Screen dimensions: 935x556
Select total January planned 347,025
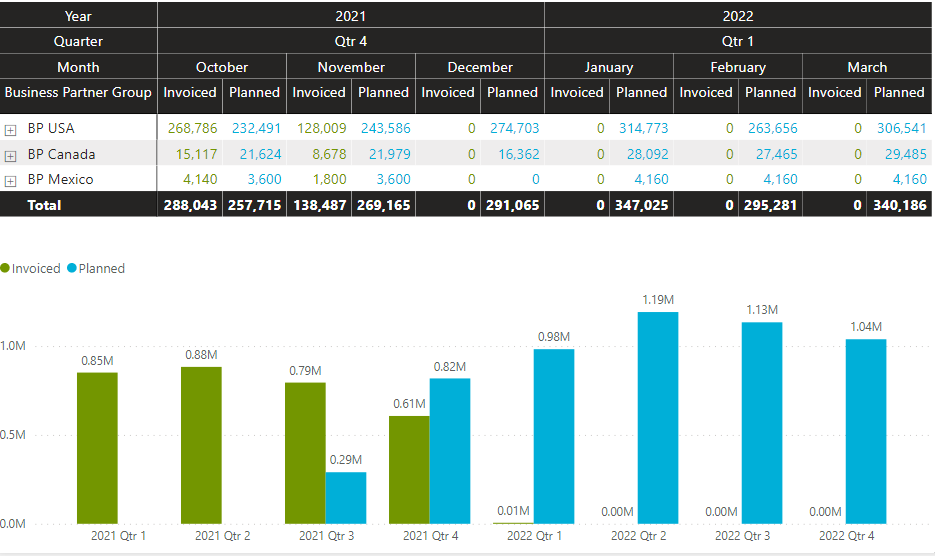point(641,205)
